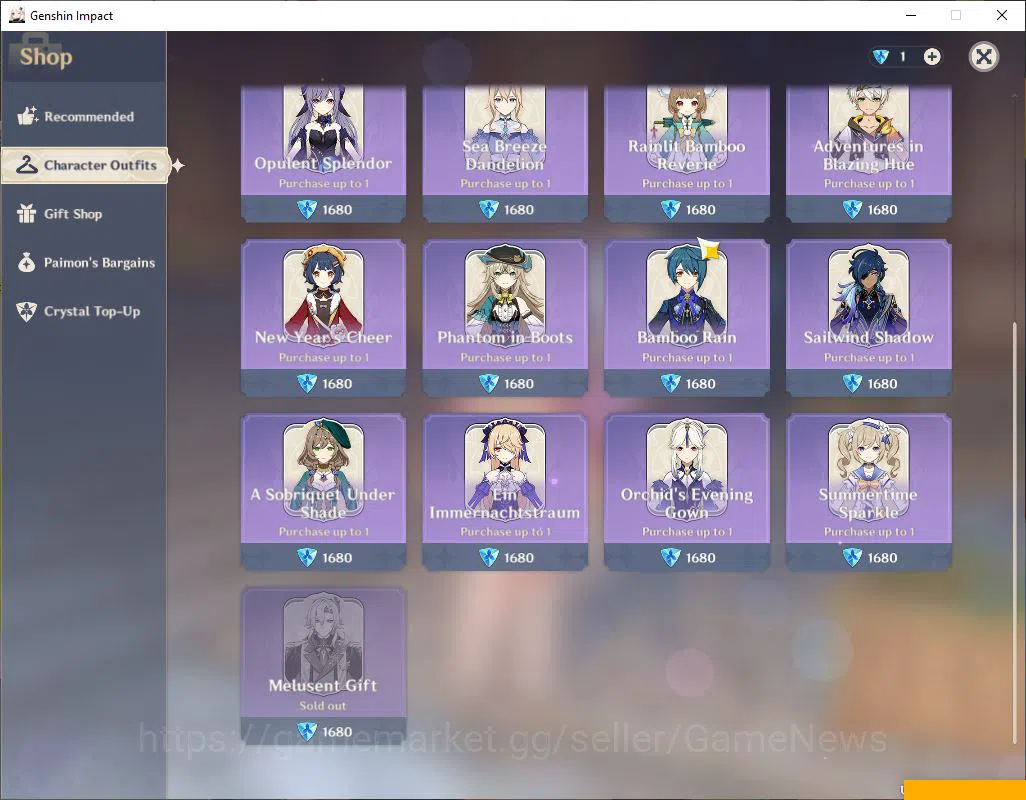Click the Shop header title
The height and width of the screenshot is (800, 1026).
point(46,56)
